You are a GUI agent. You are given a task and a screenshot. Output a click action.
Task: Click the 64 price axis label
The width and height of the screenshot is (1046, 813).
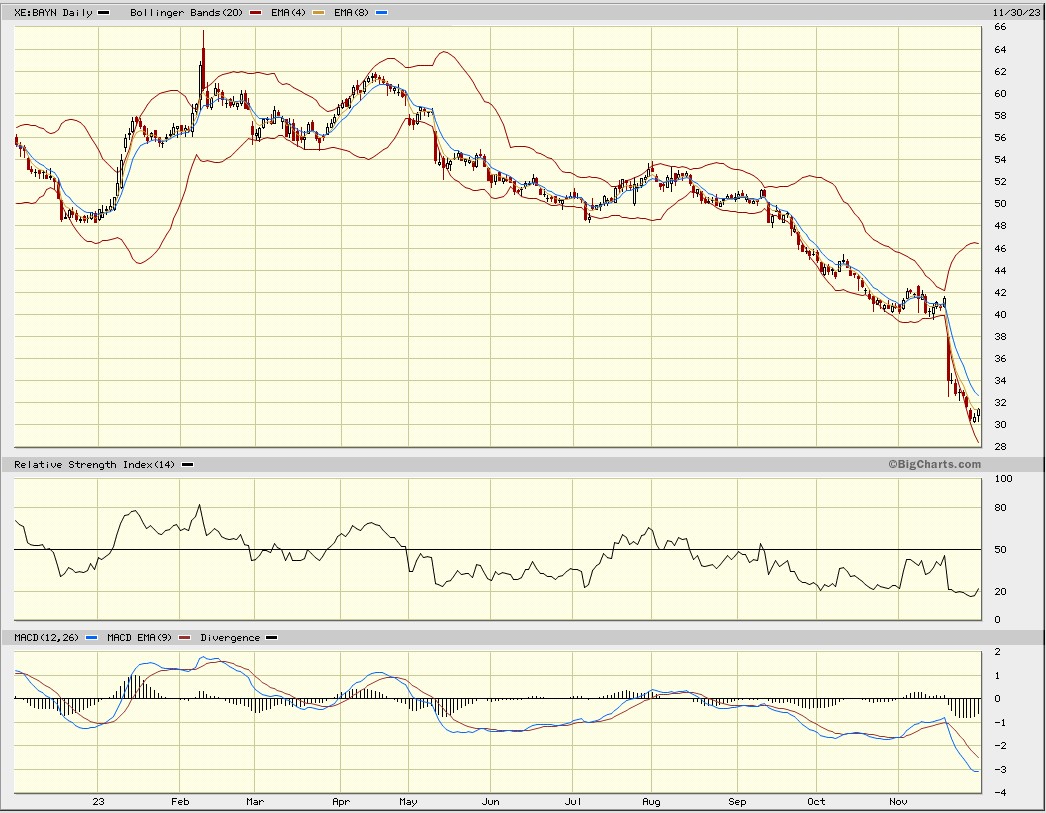pyautogui.click(x=1000, y=49)
